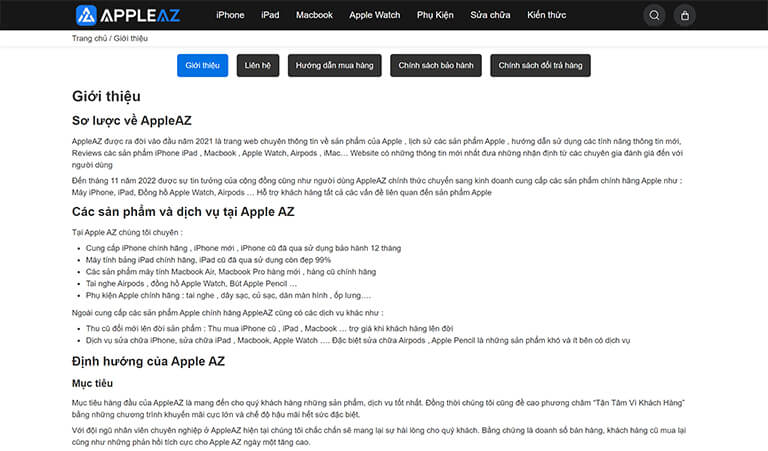The image size is (768, 451).
Task: Open the search icon in header
Action: point(654,16)
